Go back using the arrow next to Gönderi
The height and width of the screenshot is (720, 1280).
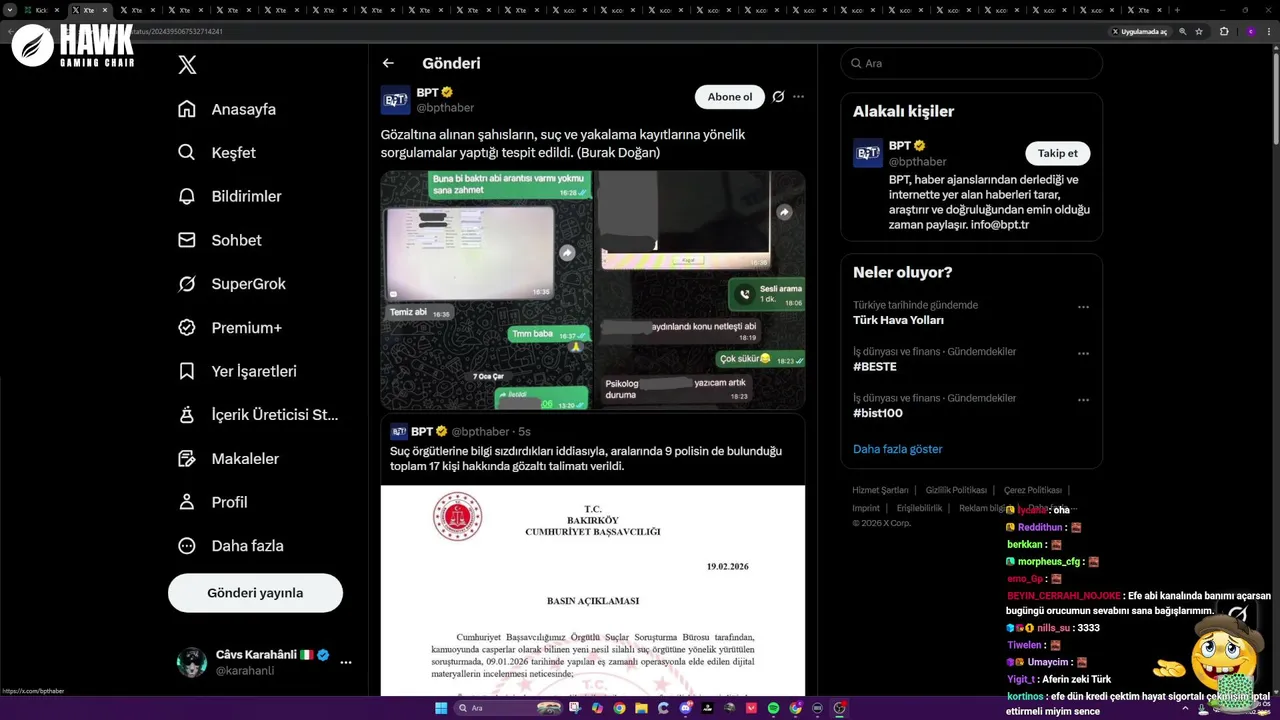click(x=388, y=63)
